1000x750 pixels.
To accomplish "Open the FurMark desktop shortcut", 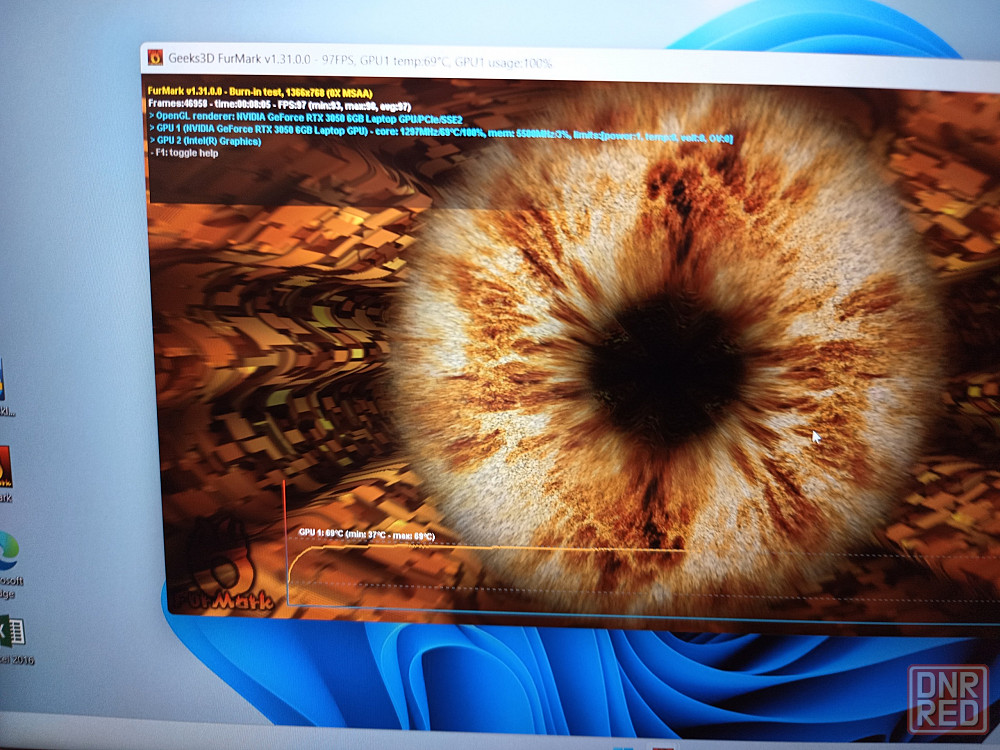I will [x=5, y=470].
